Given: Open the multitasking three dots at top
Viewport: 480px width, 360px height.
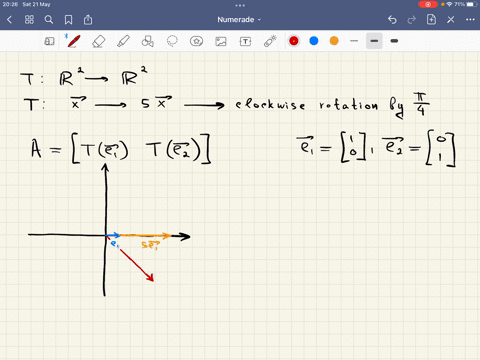Looking at the screenshot, I should 240,5.
